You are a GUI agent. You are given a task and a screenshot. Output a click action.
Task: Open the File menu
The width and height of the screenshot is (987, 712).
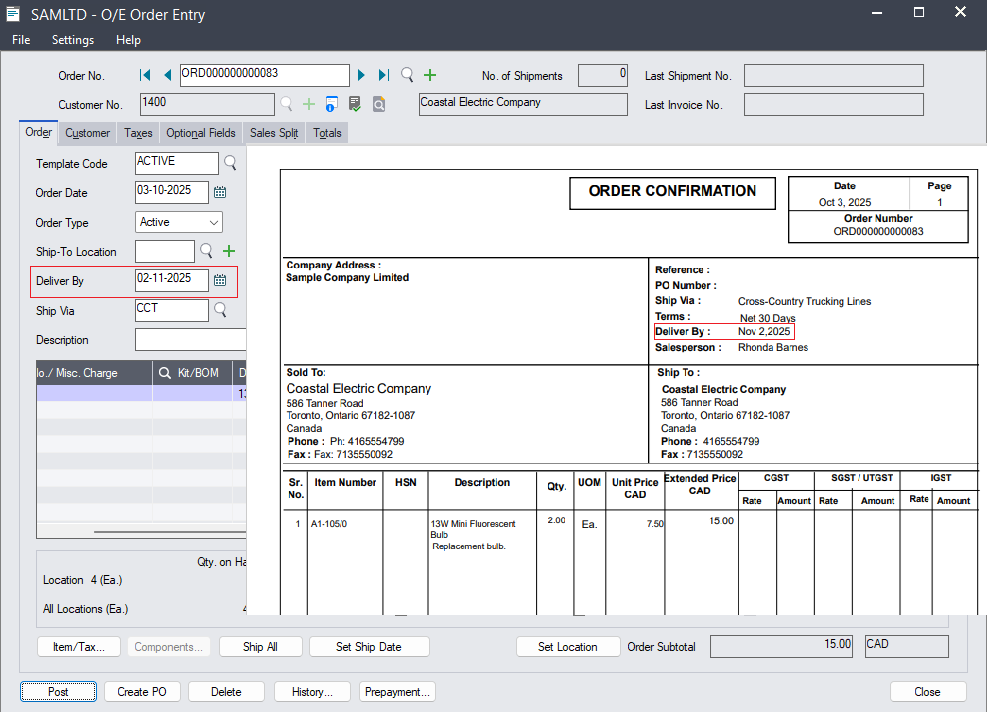click(21, 40)
